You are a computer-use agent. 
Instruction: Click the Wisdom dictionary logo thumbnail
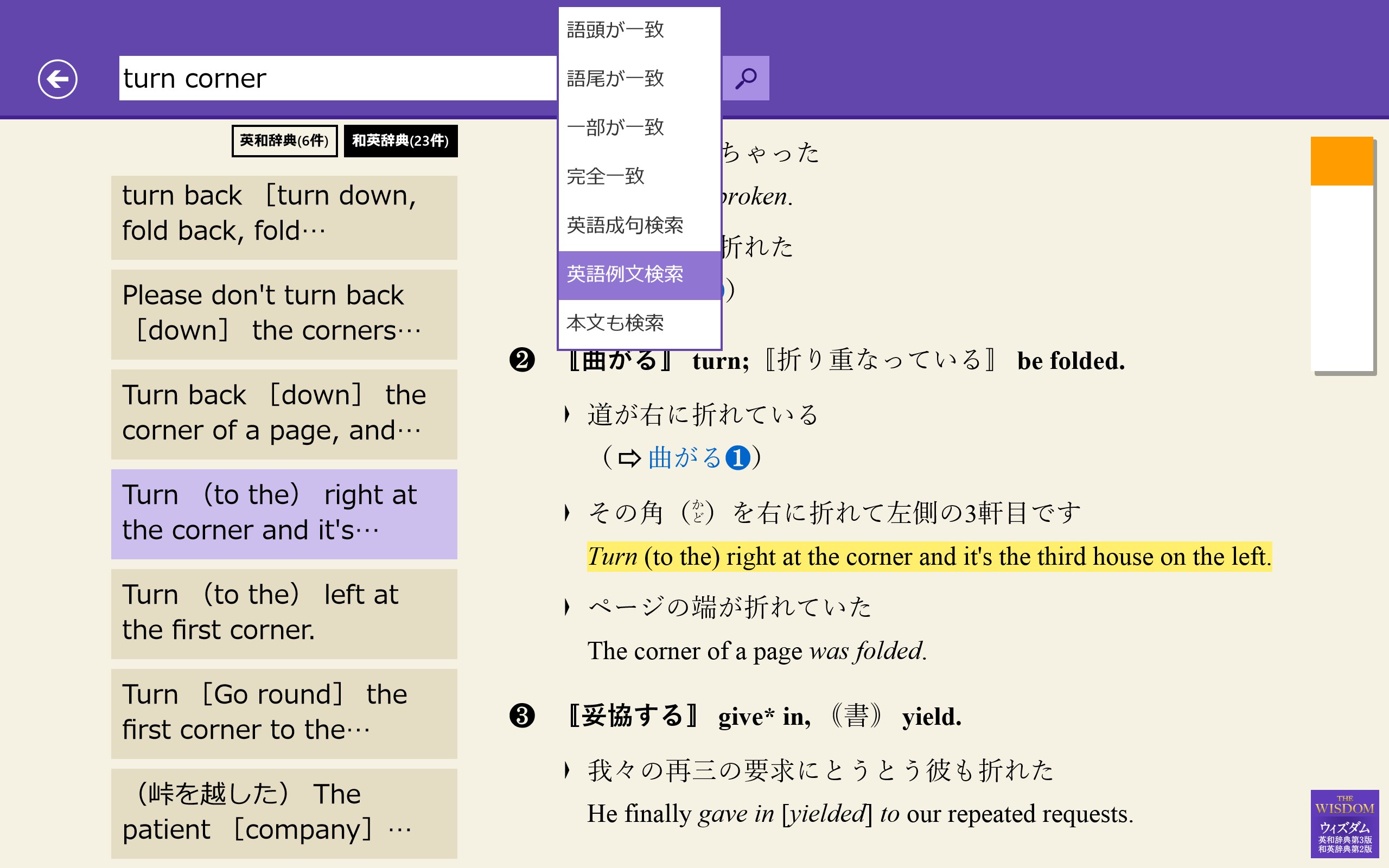pyautogui.click(x=1344, y=823)
